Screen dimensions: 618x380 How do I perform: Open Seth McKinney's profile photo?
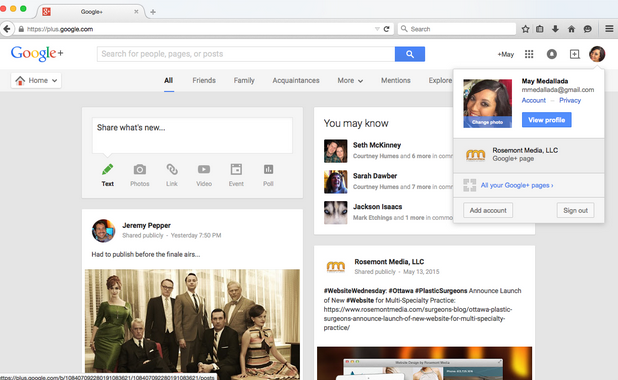point(335,151)
